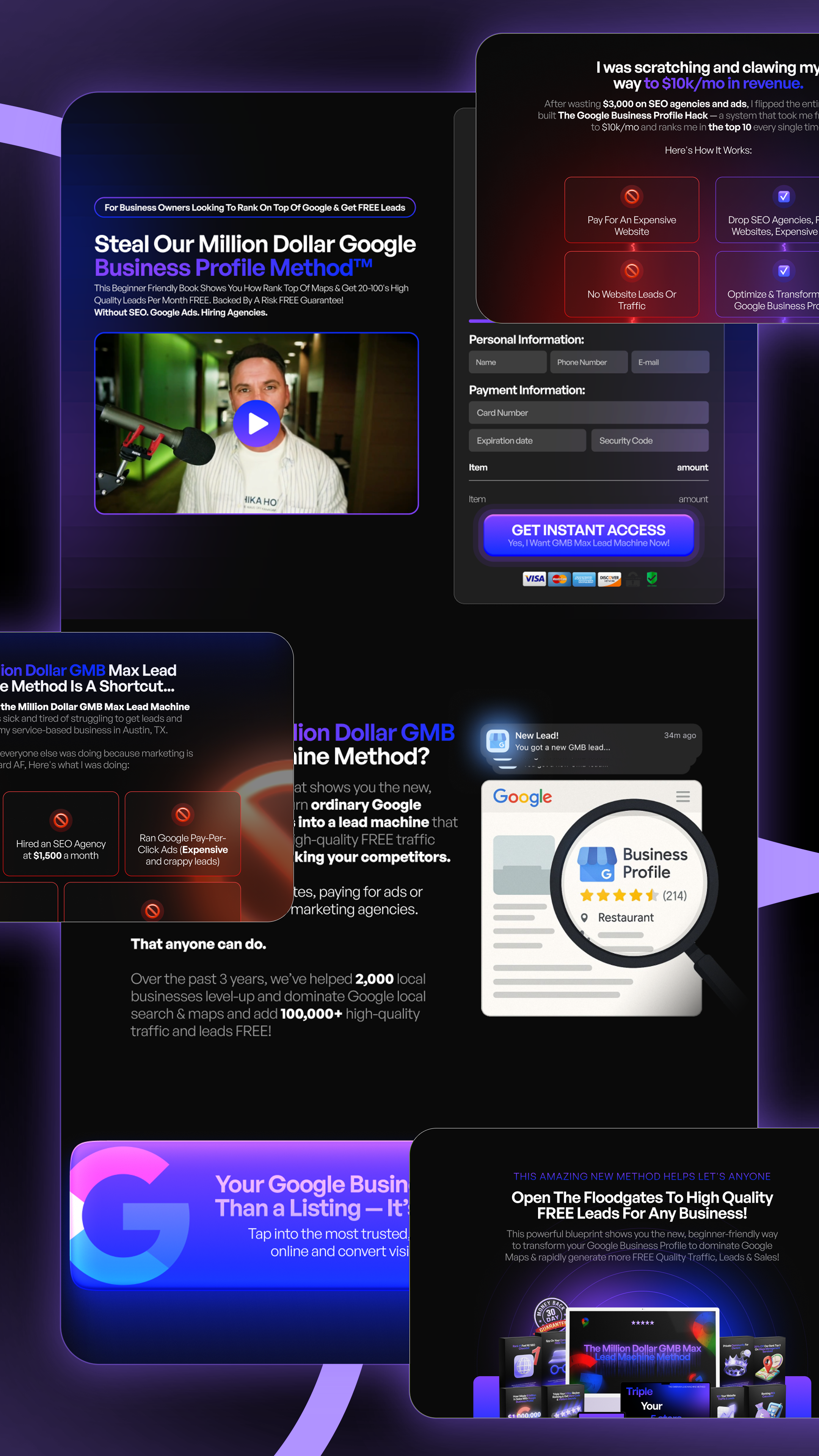Click the Card Number field
The width and height of the screenshot is (819, 1456).
pos(588,413)
